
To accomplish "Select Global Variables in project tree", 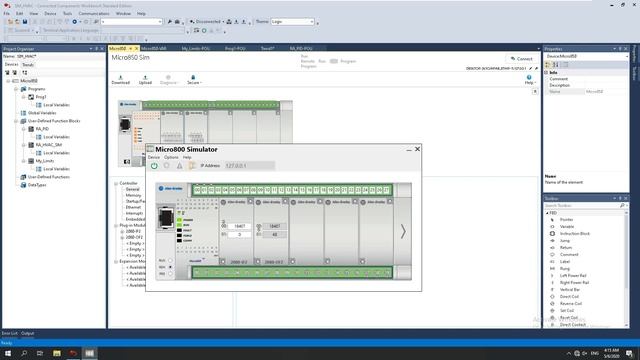I will click(x=42, y=113).
